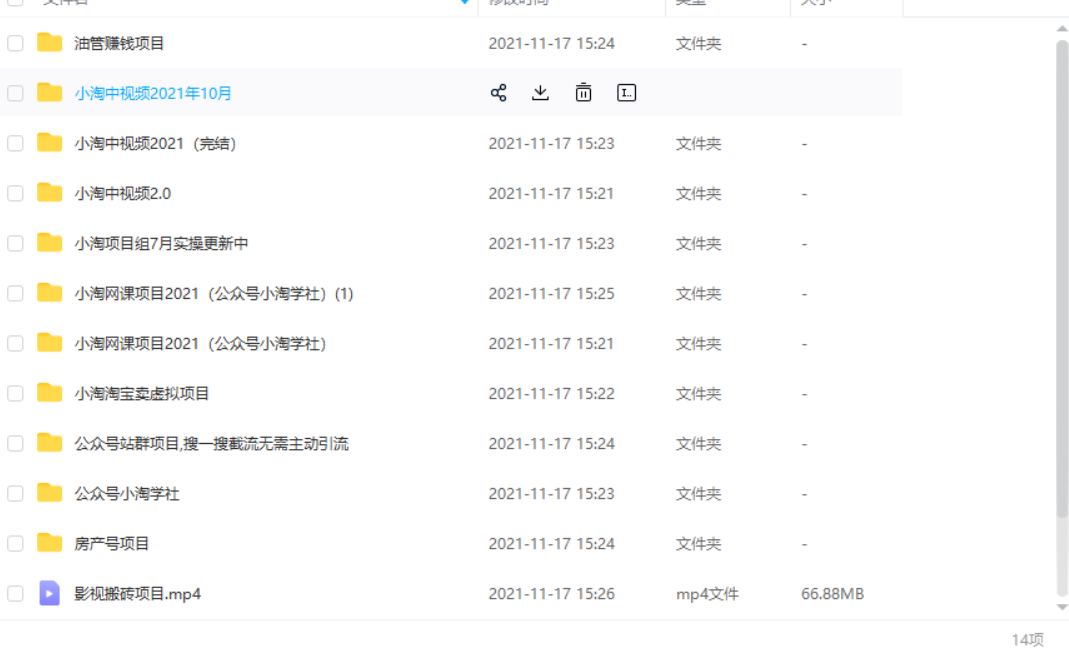Image resolution: width=1069 pixels, height=657 pixels.
Task: Click the folder icon of 小淘项目组7月实操更新中
Action: 49,243
